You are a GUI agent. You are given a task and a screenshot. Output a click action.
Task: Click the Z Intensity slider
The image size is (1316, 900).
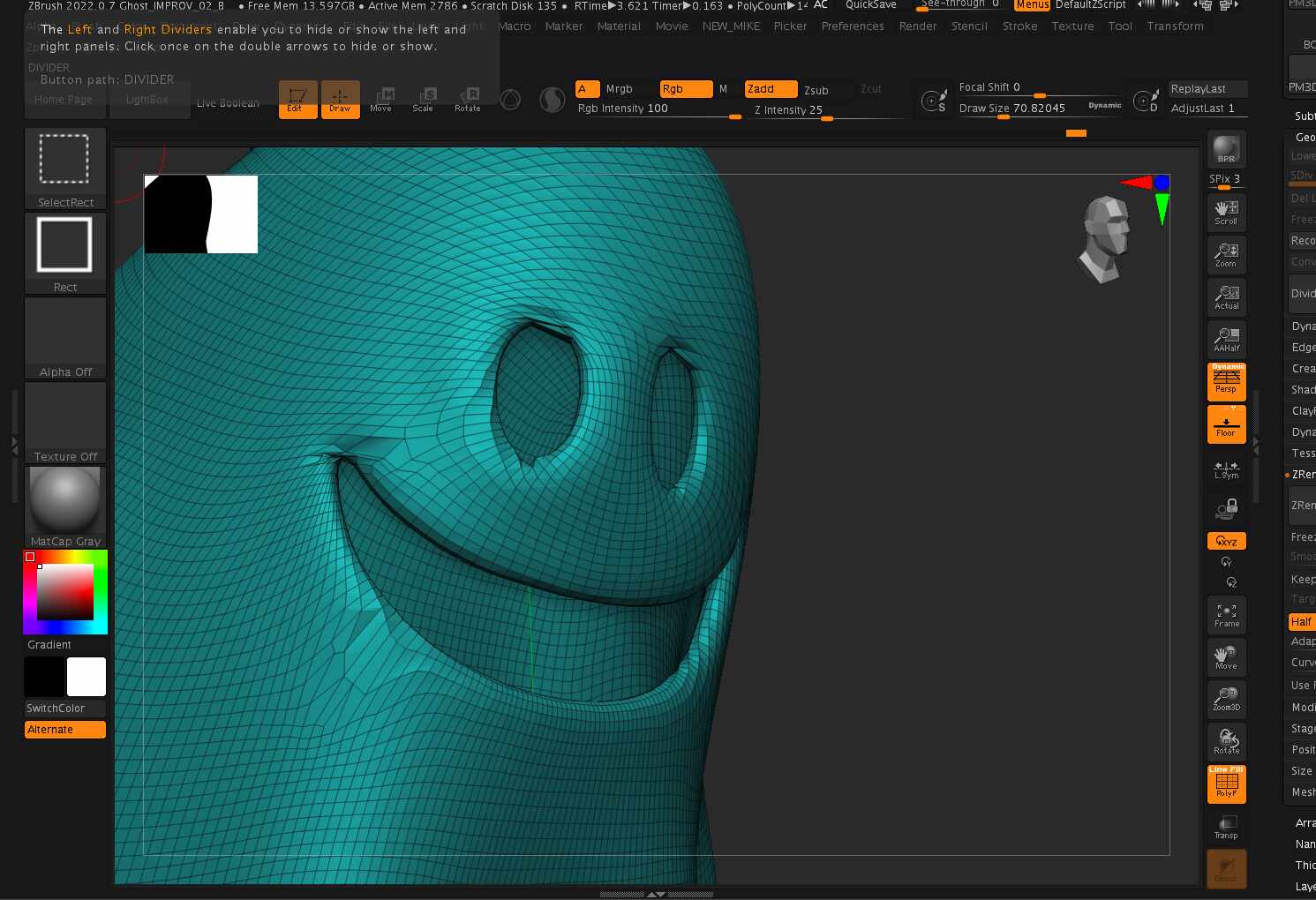pyautogui.click(x=830, y=110)
